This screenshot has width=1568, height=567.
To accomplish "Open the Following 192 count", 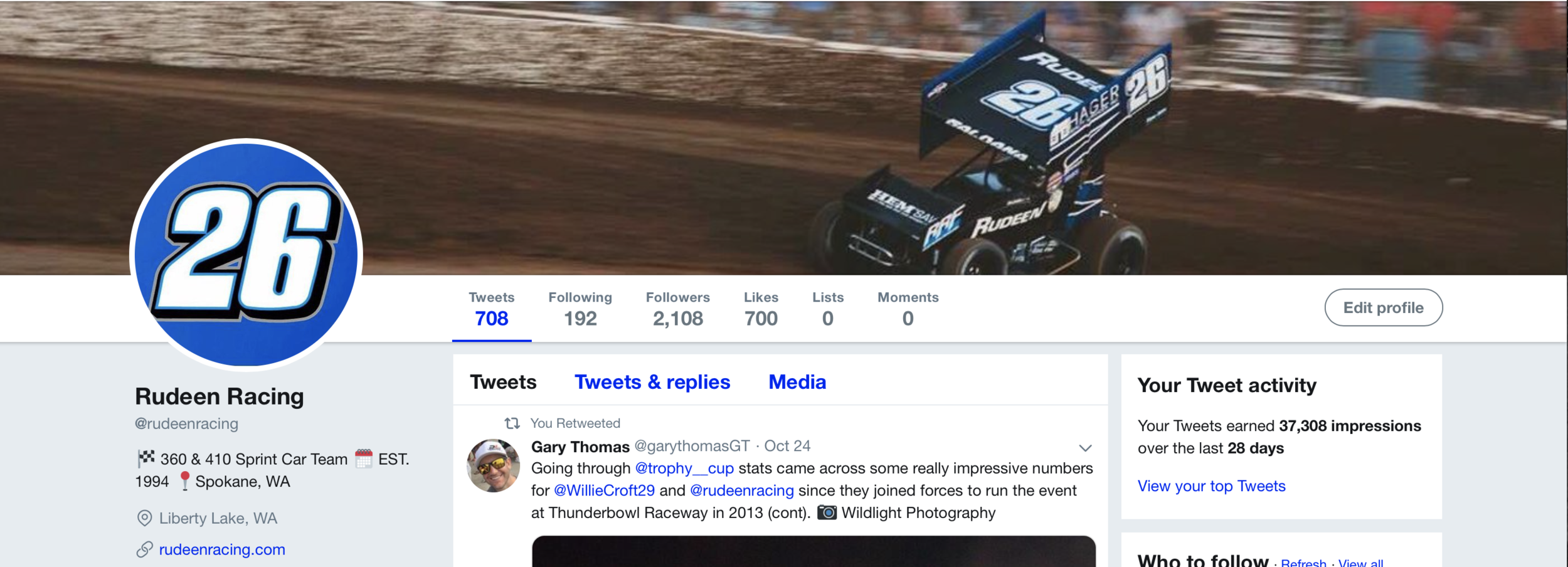I will [580, 309].
